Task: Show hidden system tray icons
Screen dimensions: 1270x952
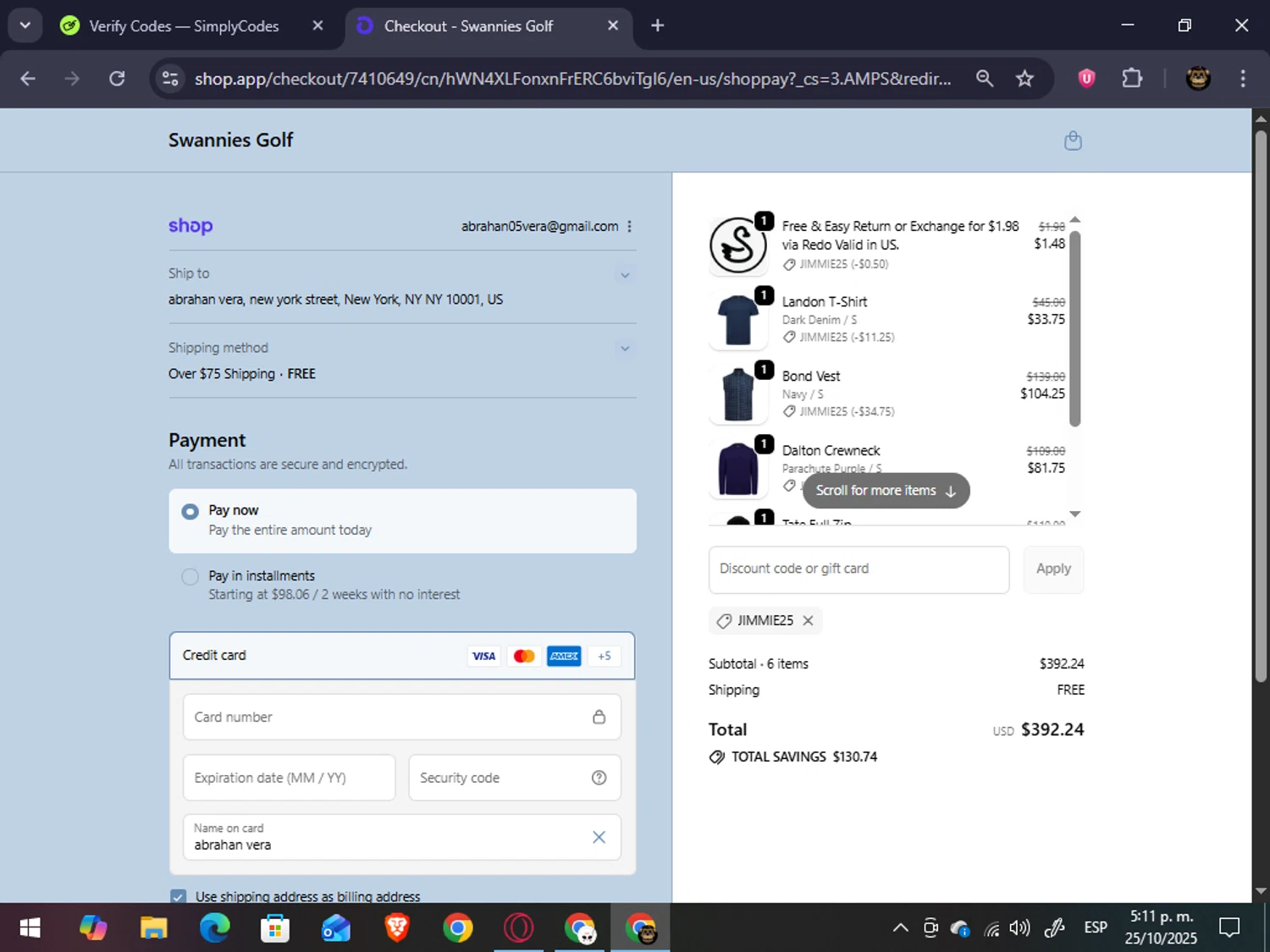Action: 900,928
